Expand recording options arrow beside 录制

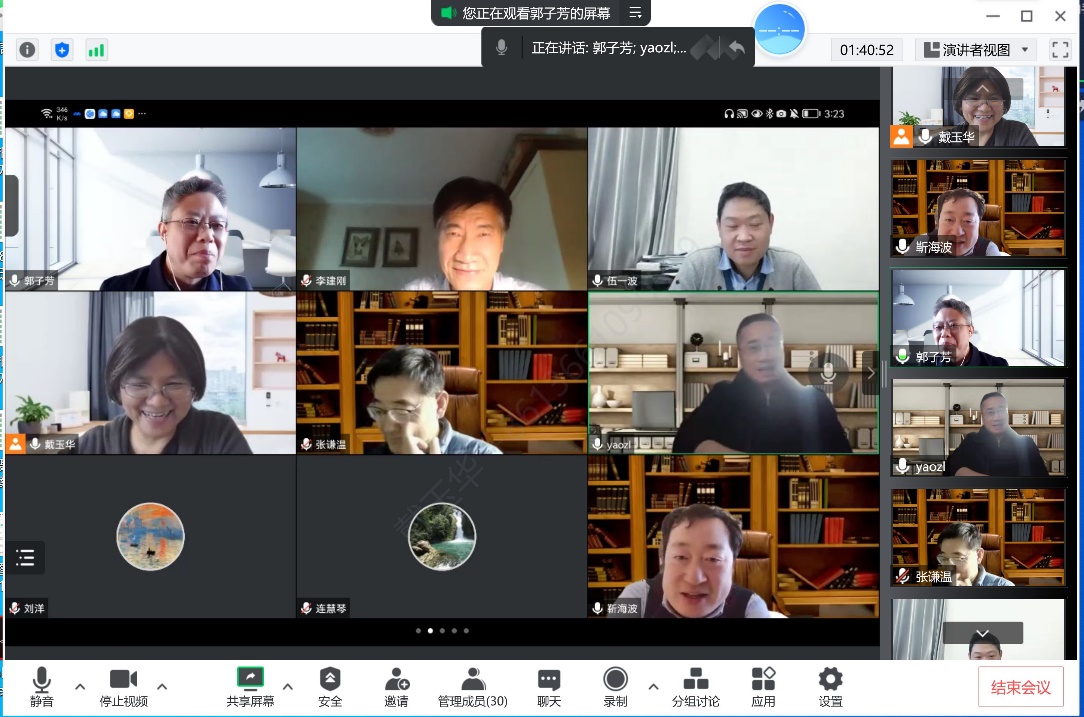653,687
